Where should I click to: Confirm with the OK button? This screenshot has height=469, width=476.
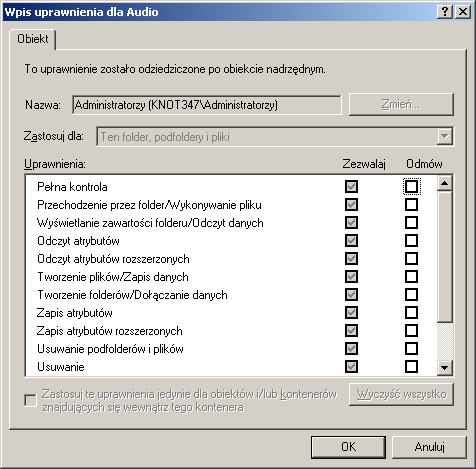tap(348, 447)
